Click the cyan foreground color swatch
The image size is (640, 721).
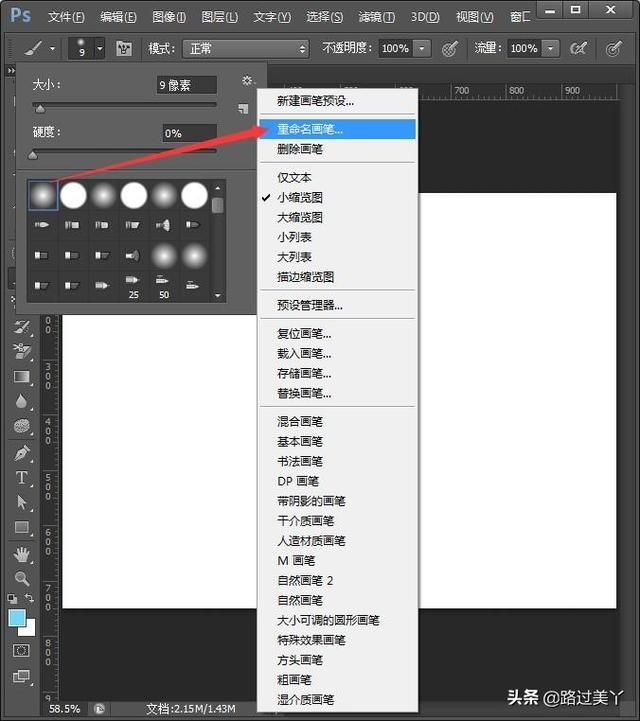click(17, 618)
